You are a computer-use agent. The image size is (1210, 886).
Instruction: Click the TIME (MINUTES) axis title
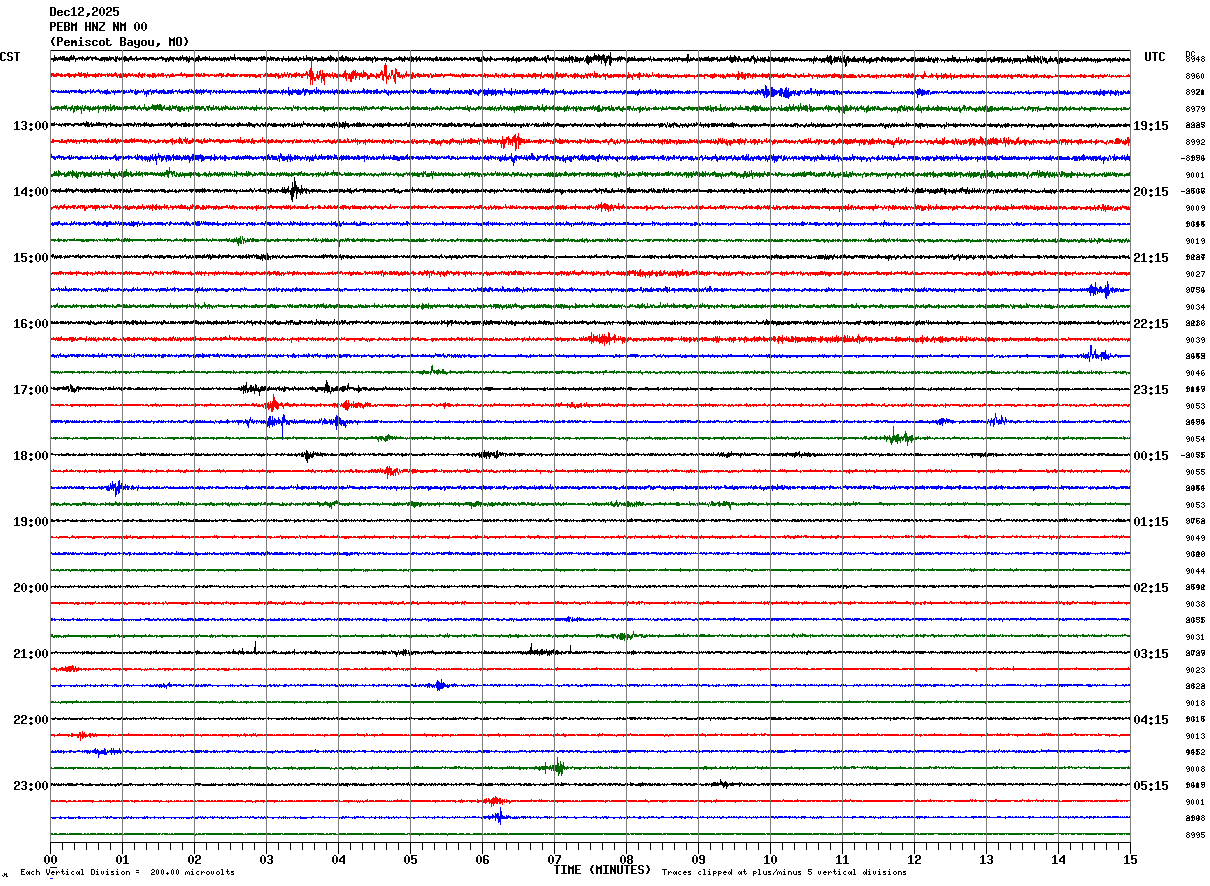(602, 870)
